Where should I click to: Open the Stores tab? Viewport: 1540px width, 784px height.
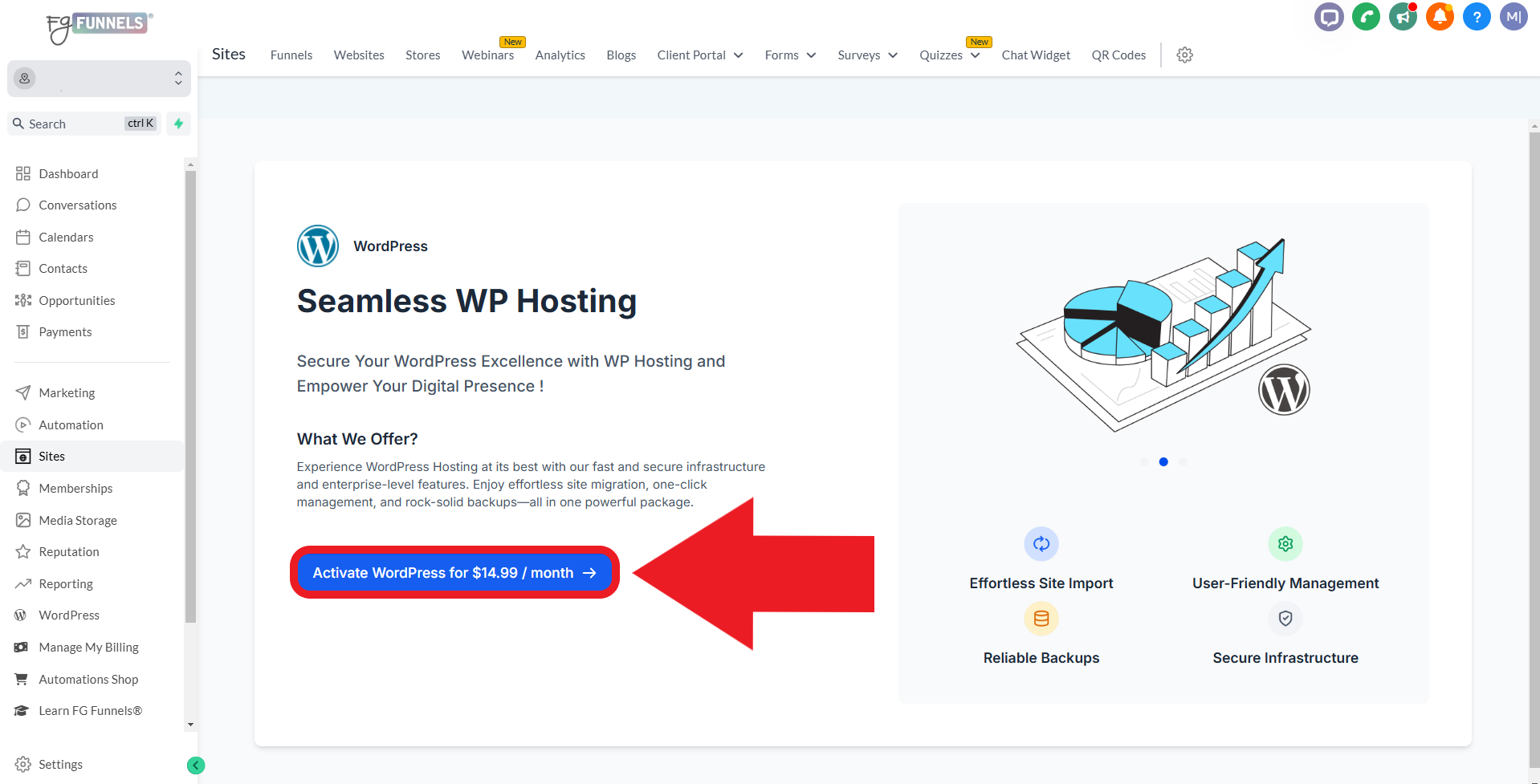423,55
